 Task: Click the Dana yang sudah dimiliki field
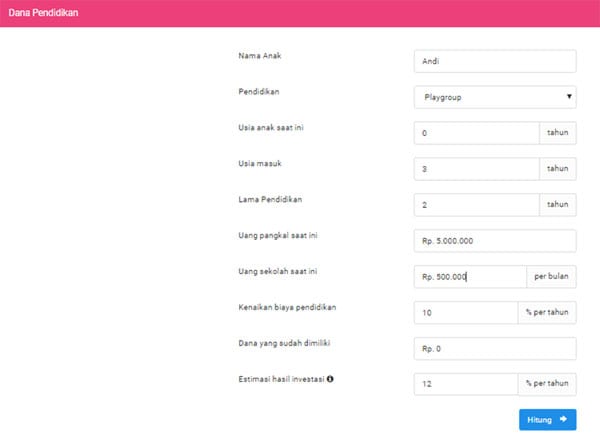point(495,349)
